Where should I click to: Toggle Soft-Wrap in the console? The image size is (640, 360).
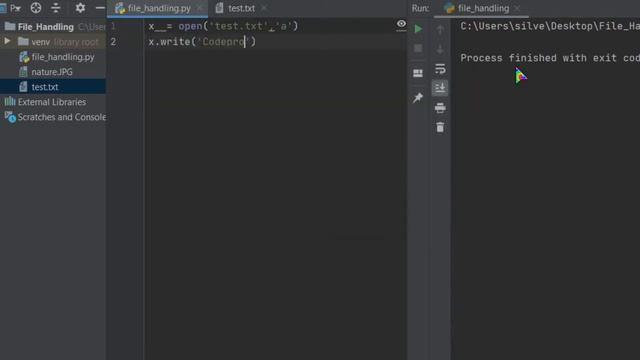point(440,69)
